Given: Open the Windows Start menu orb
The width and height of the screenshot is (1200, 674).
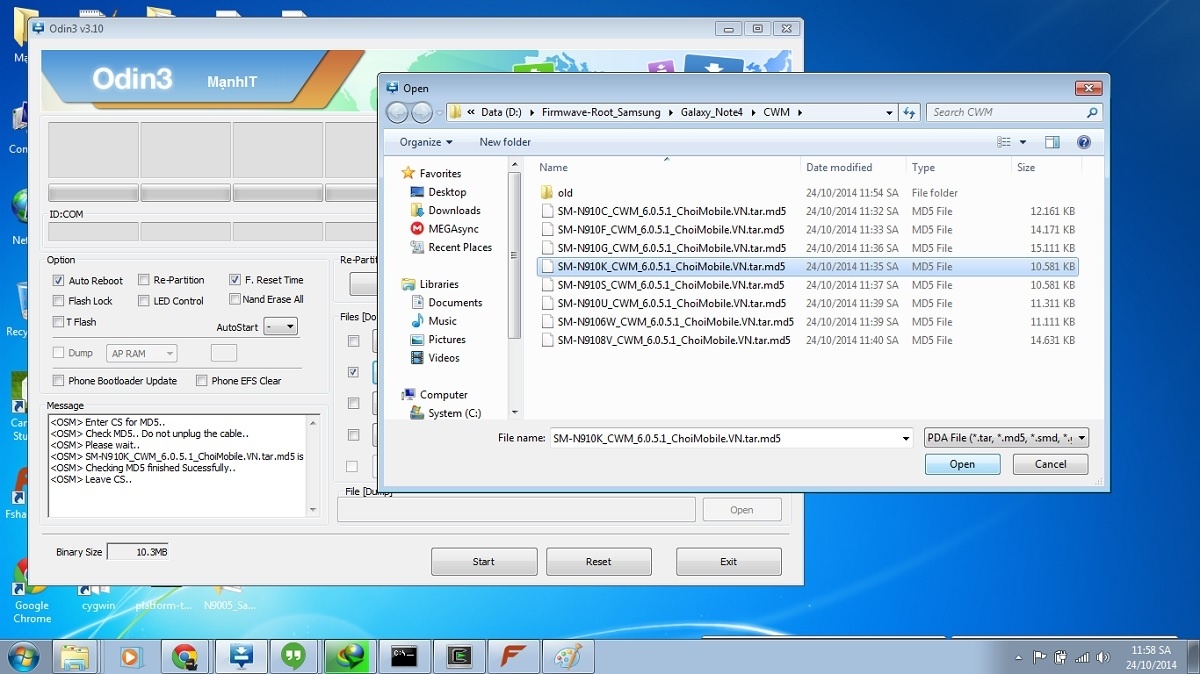Looking at the screenshot, I should tap(22, 657).
